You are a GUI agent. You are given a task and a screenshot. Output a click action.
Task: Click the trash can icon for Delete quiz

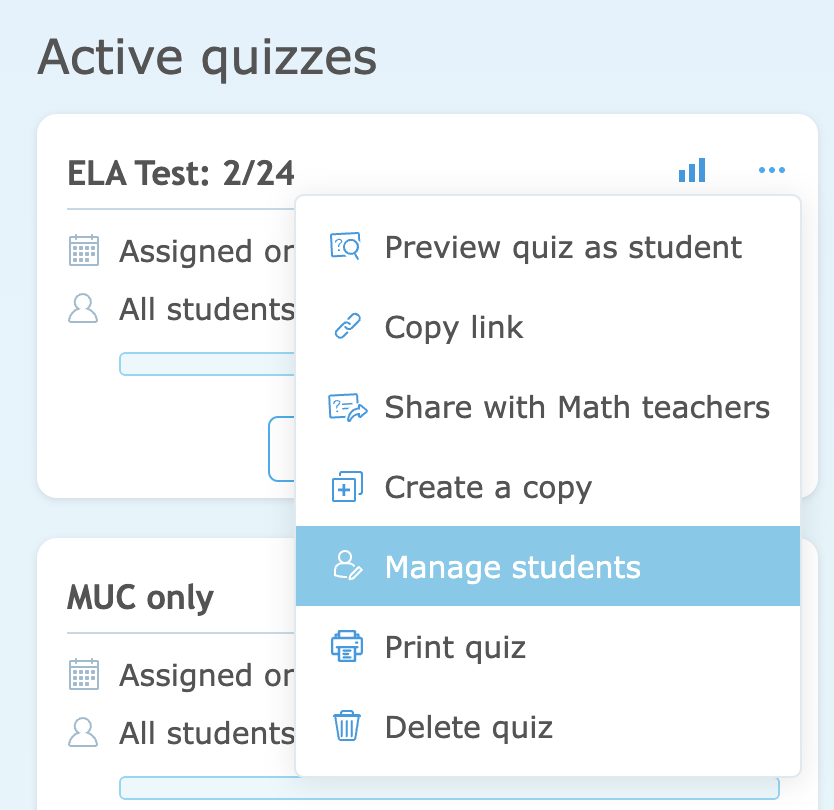tap(346, 727)
